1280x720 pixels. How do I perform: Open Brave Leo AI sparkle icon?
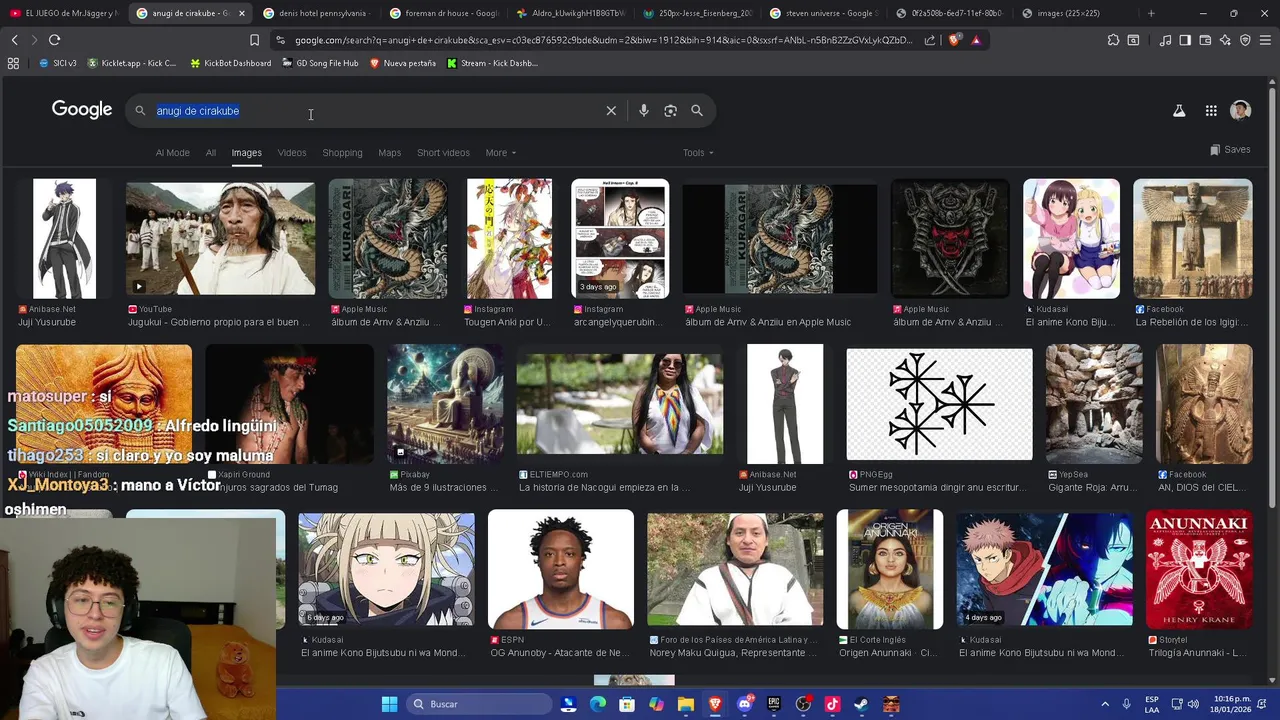coord(1225,40)
